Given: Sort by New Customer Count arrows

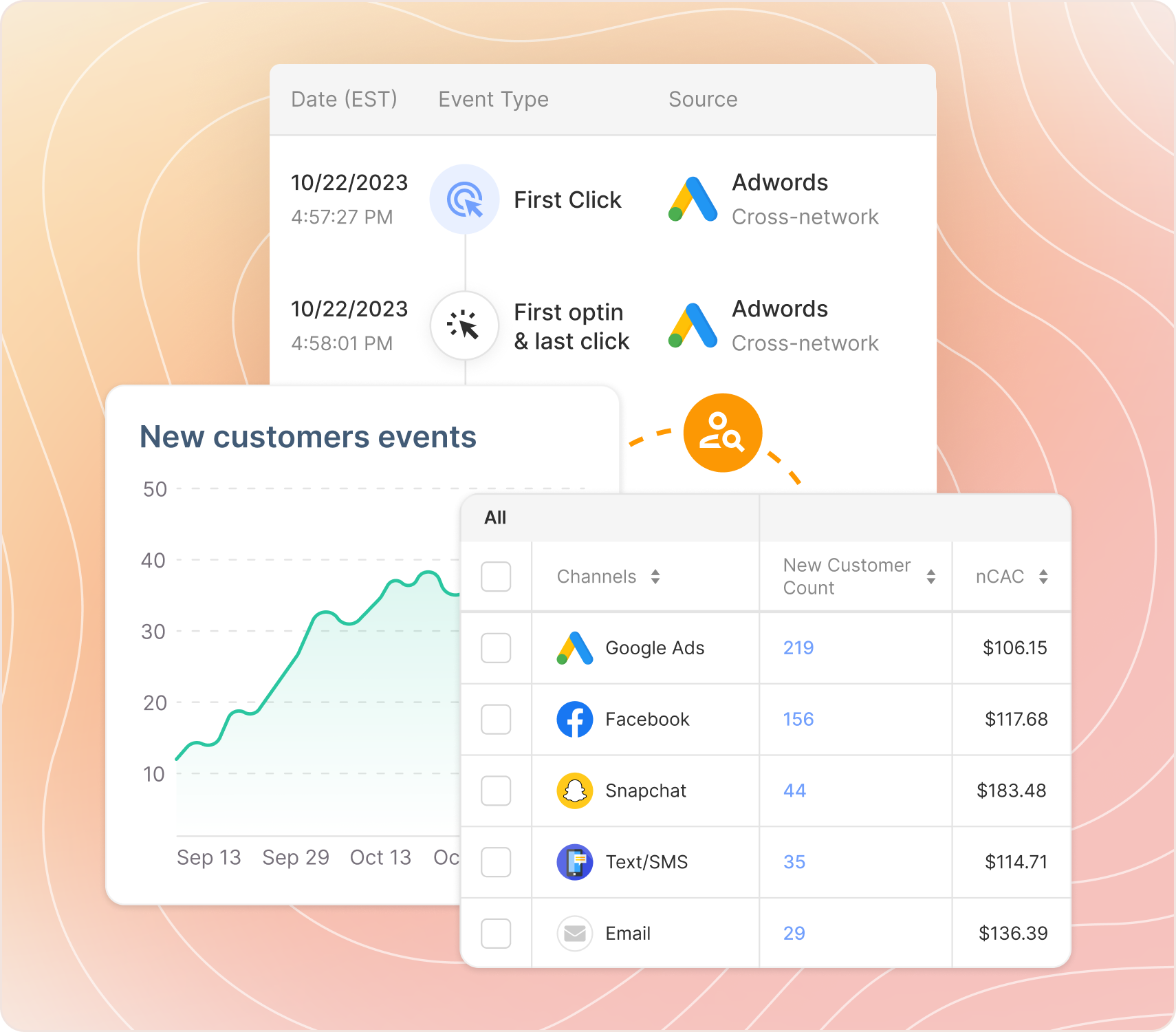Looking at the screenshot, I should coord(930,577).
